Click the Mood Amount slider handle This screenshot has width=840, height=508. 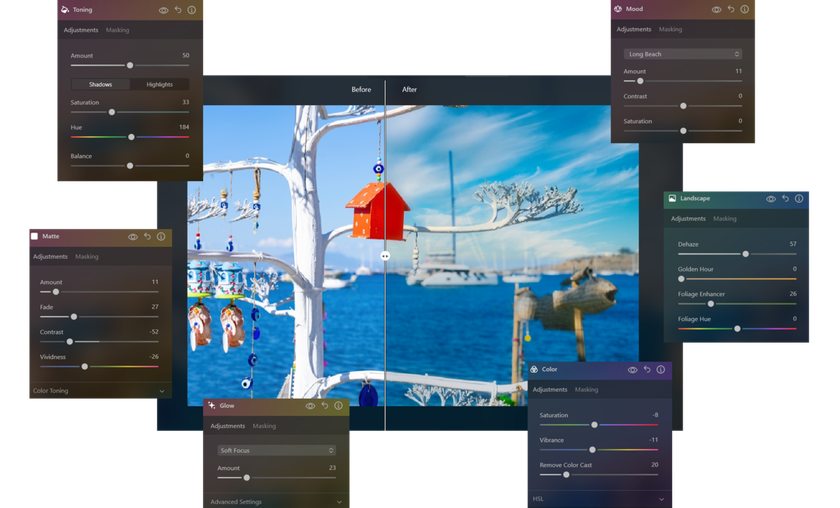tap(640, 81)
